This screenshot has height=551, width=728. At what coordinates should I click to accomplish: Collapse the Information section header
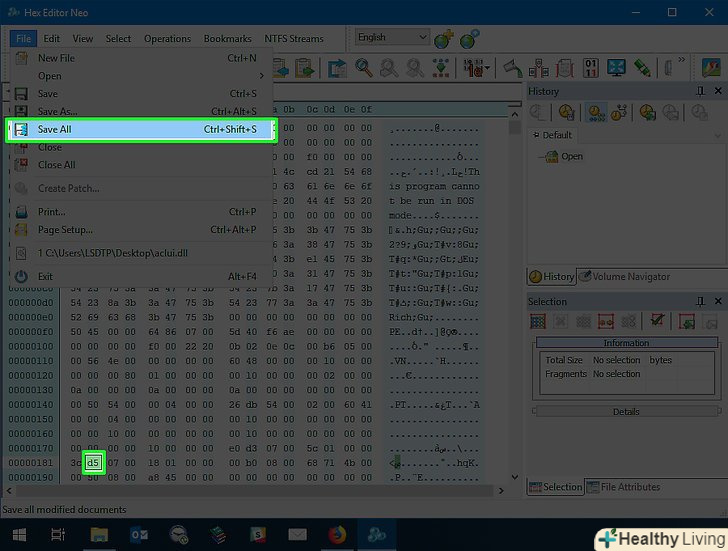[x=626, y=343]
